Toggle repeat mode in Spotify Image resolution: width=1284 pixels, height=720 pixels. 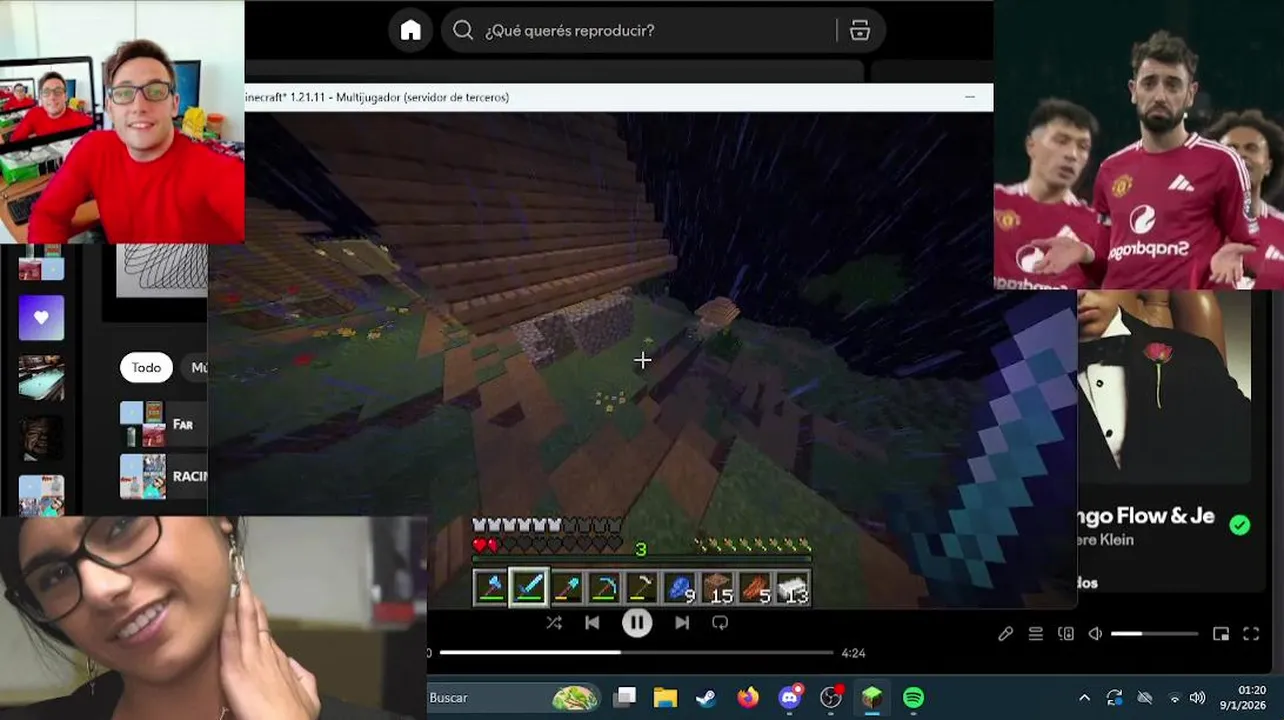pos(720,623)
